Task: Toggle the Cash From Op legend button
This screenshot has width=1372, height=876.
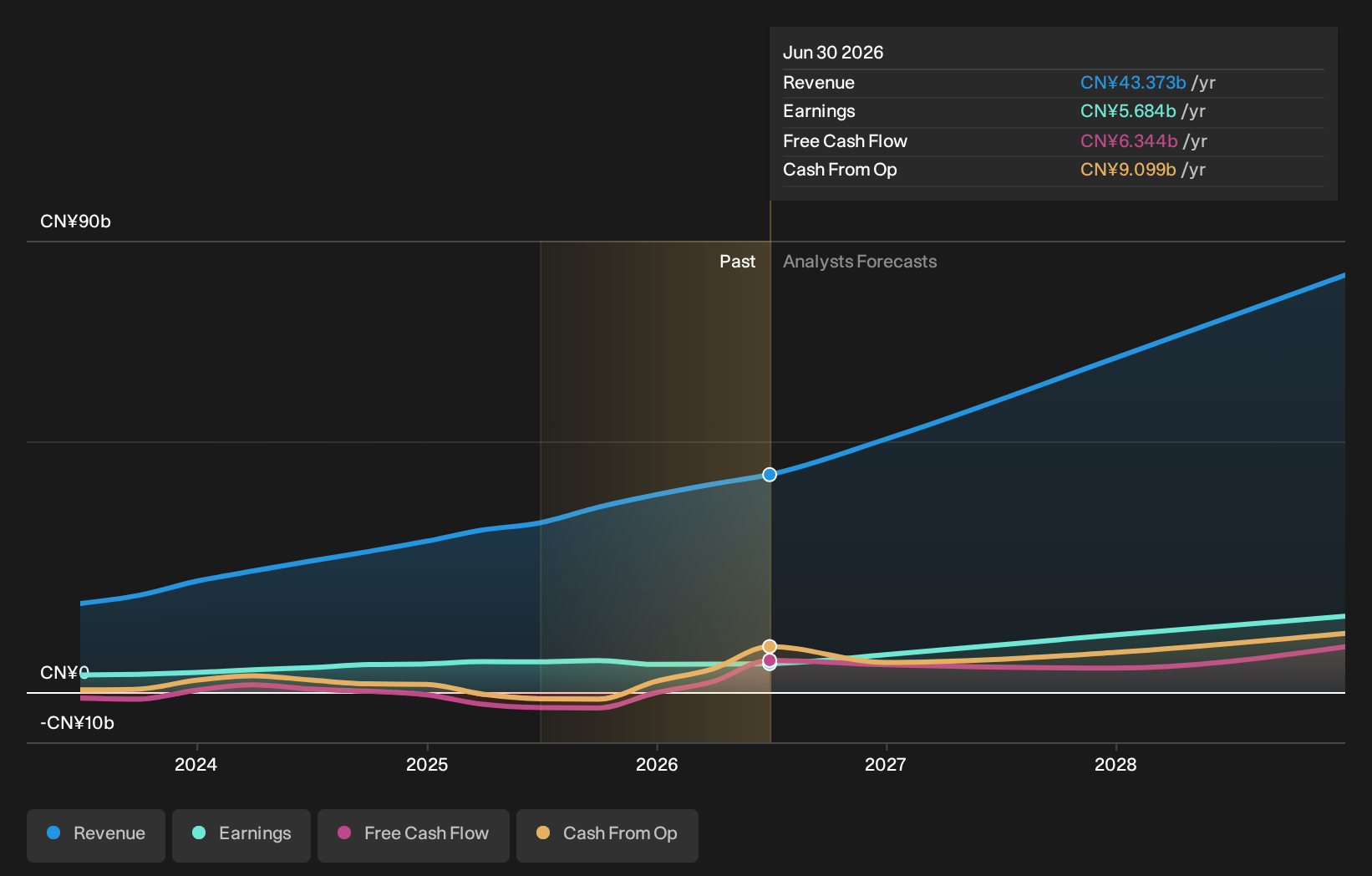Action: pos(607,835)
